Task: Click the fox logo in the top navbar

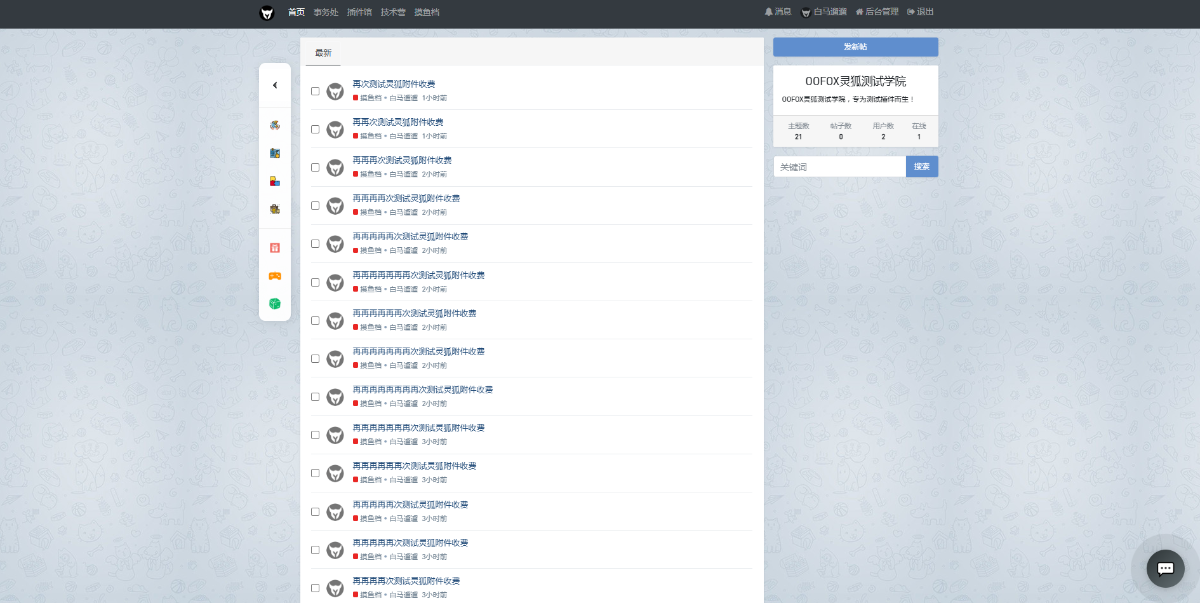Action: tap(267, 13)
